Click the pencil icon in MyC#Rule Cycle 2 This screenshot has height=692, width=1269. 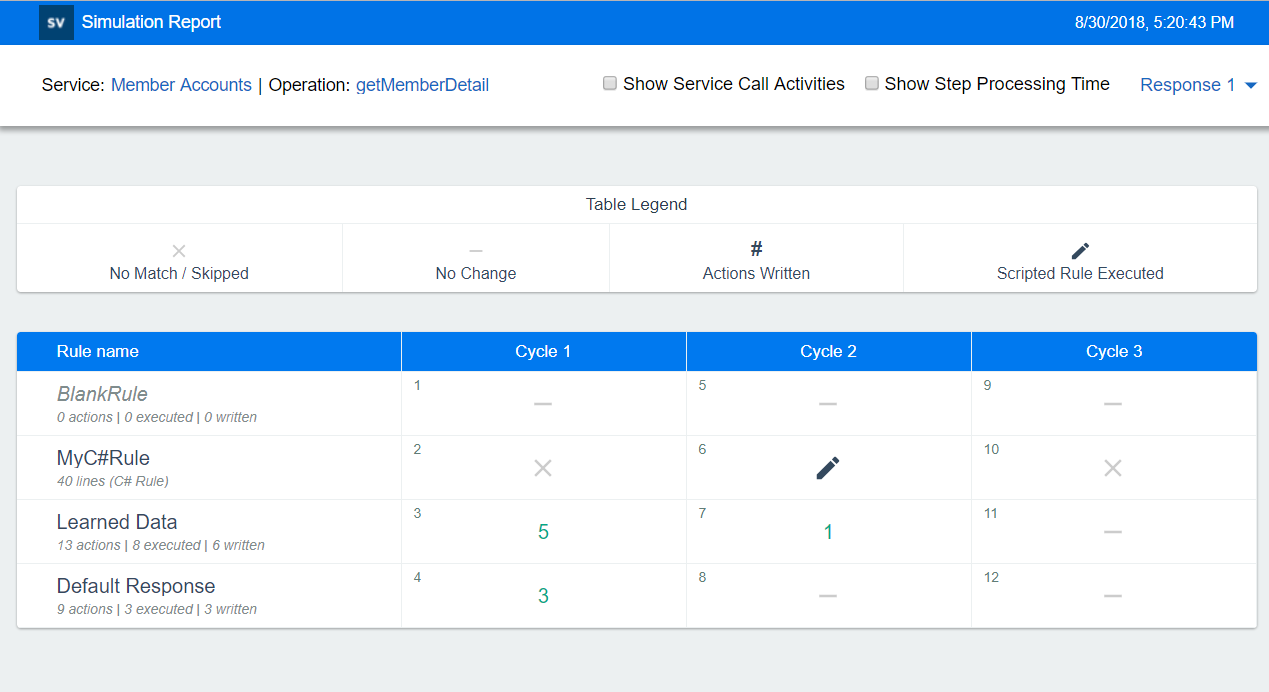click(828, 468)
